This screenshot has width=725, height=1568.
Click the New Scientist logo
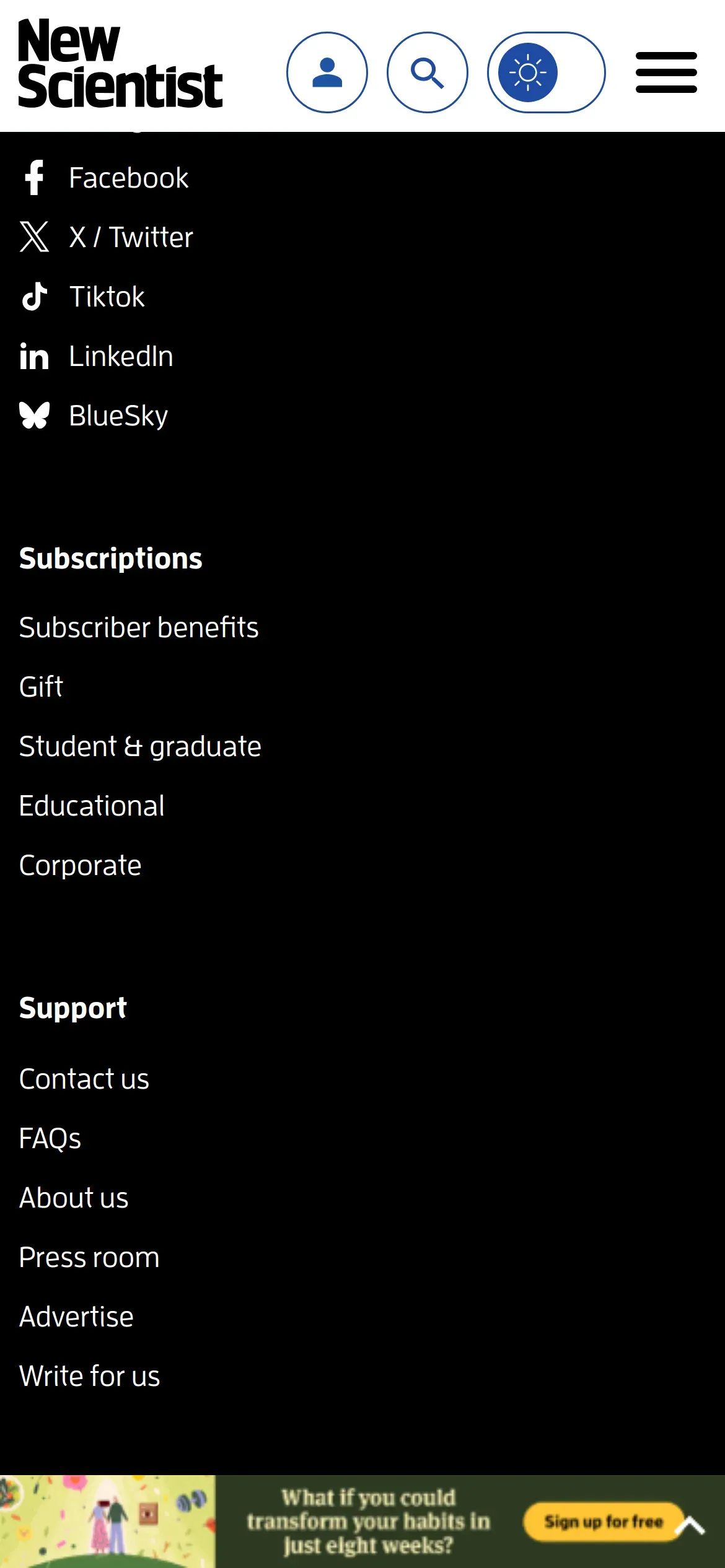(x=120, y=64)
